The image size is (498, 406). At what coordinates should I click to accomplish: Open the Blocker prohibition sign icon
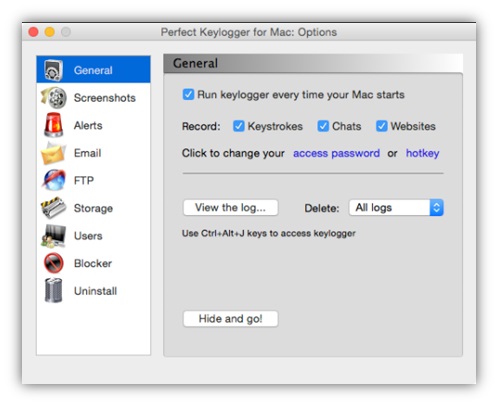53,263
